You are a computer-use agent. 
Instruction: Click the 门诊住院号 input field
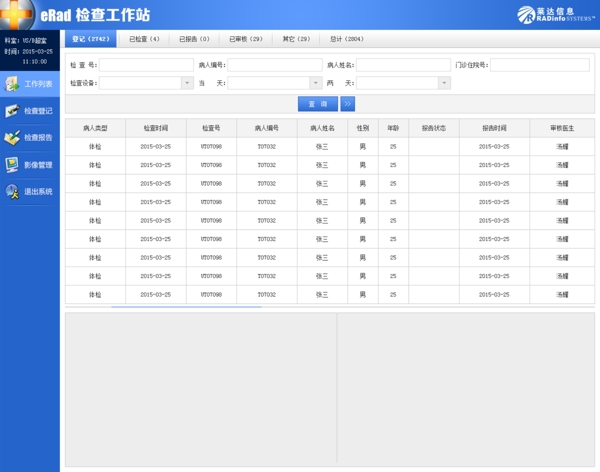click(540, 65)
